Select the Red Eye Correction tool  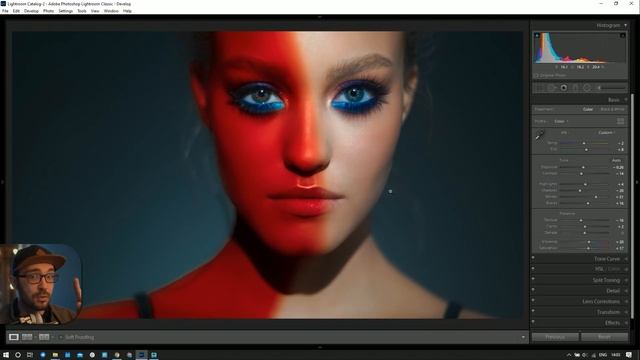564,87
